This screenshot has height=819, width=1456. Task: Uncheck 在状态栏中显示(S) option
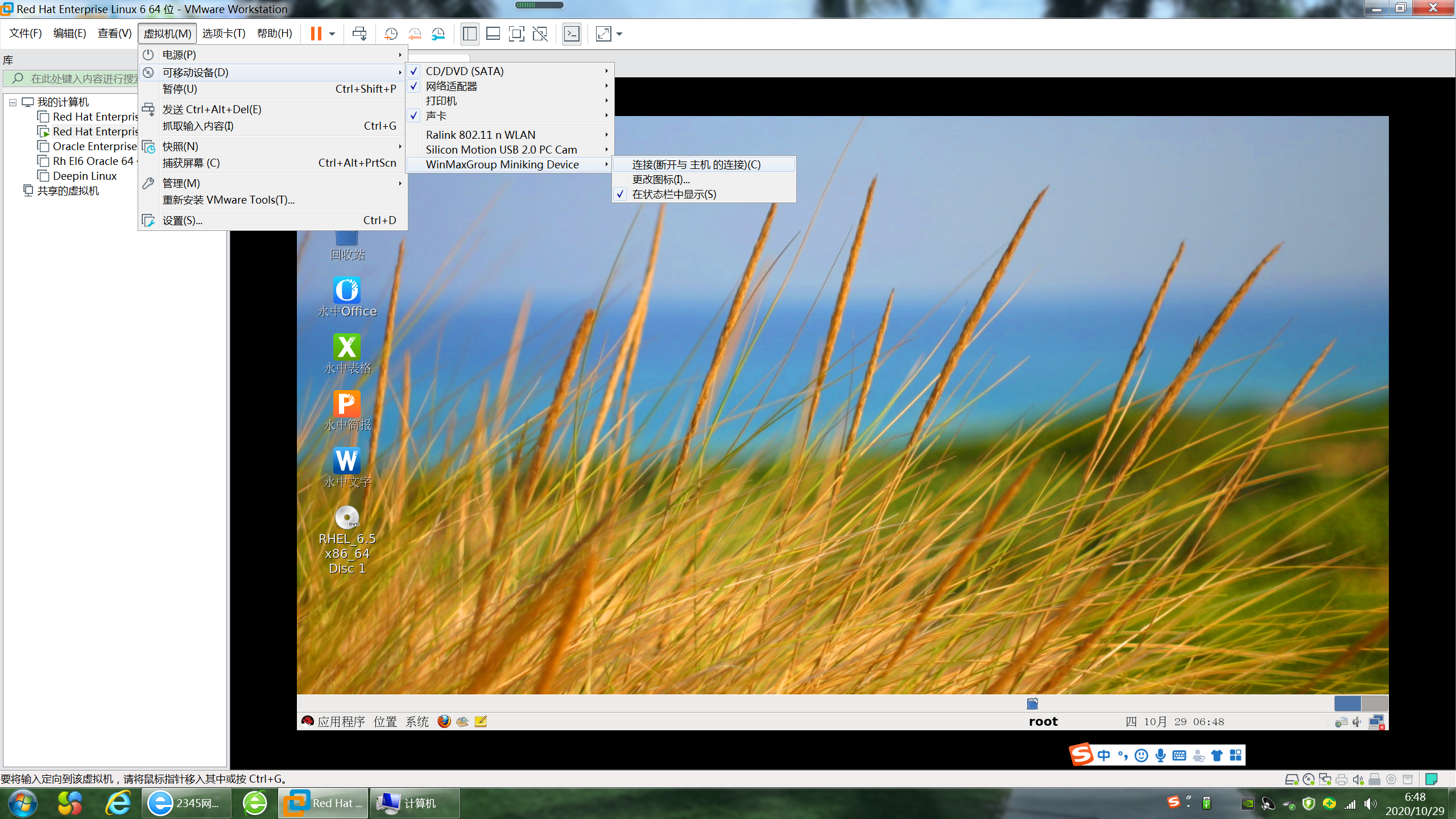click(673, 194)
